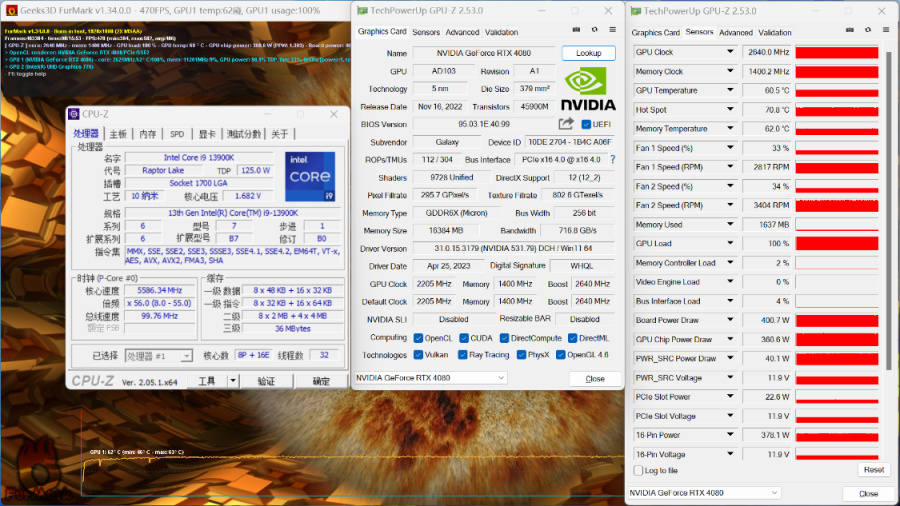900x506 pixels.
Task: Open CPU-Z 内存 tab
Action: [x=148, y=134]
